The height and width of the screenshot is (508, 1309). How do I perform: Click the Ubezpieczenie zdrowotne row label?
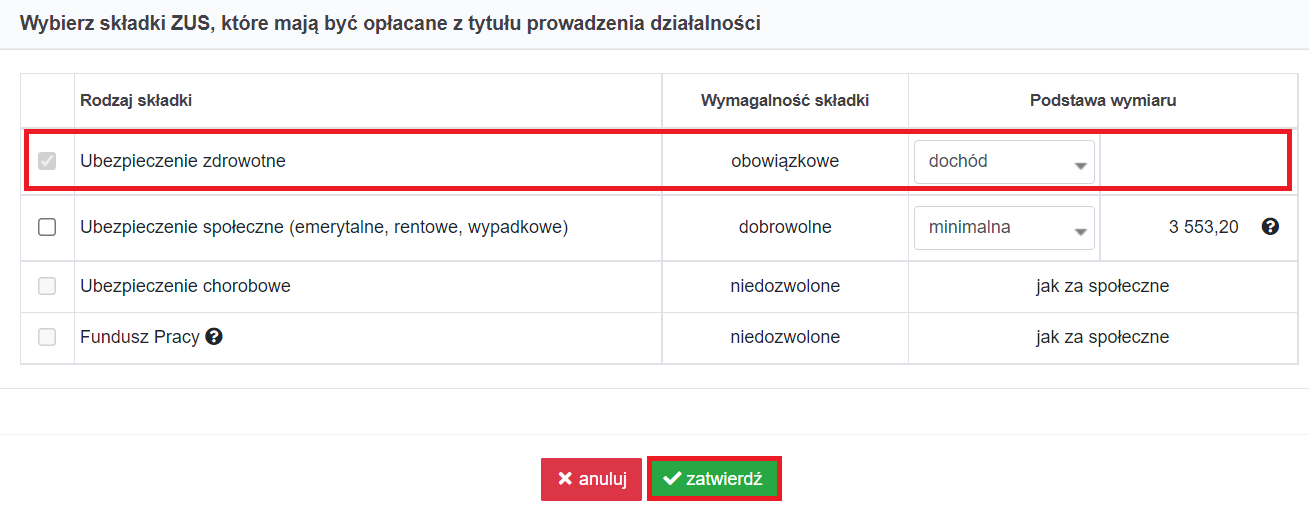pos(183,160)
